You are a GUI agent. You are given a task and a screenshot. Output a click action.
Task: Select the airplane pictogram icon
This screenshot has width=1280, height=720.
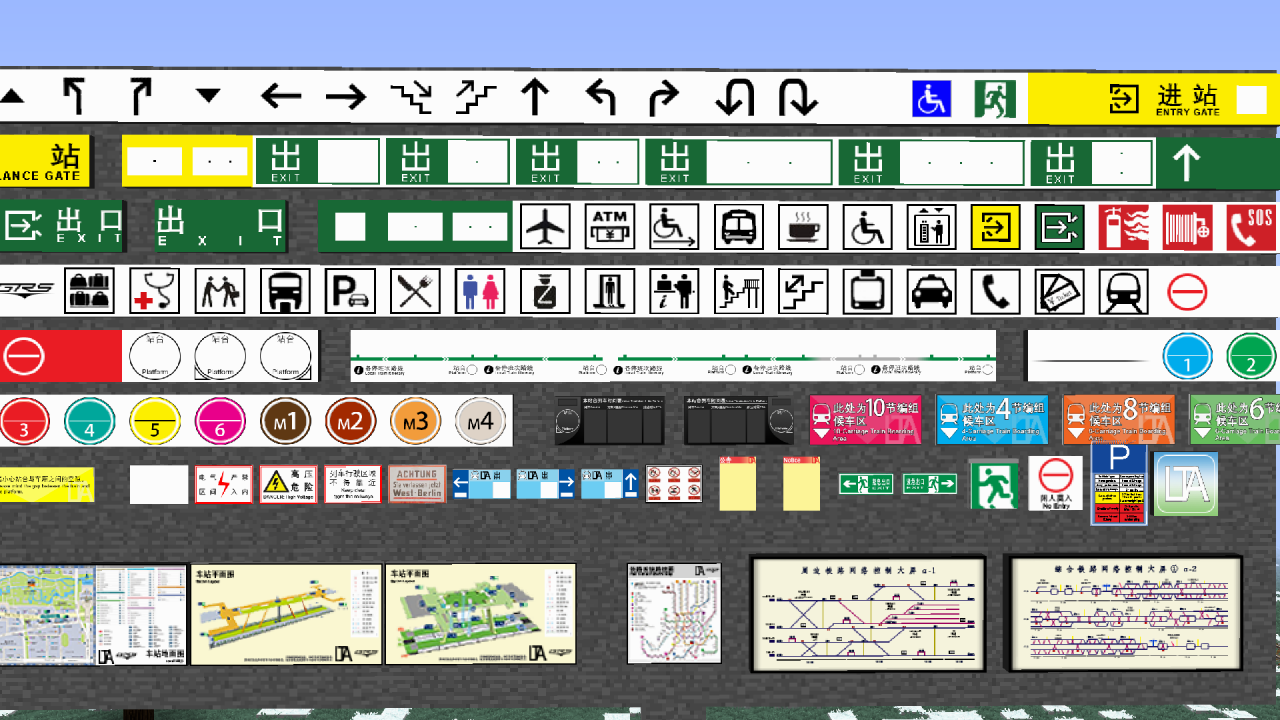tap(545, 226)
